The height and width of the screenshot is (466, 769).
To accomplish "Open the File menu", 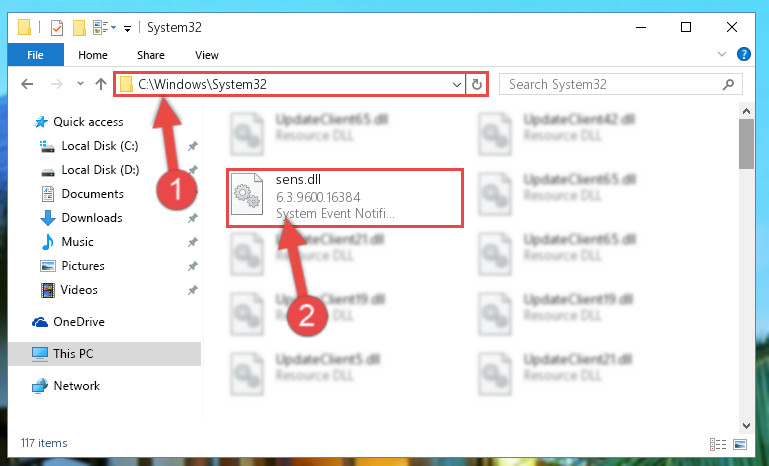I will [35, 54].
